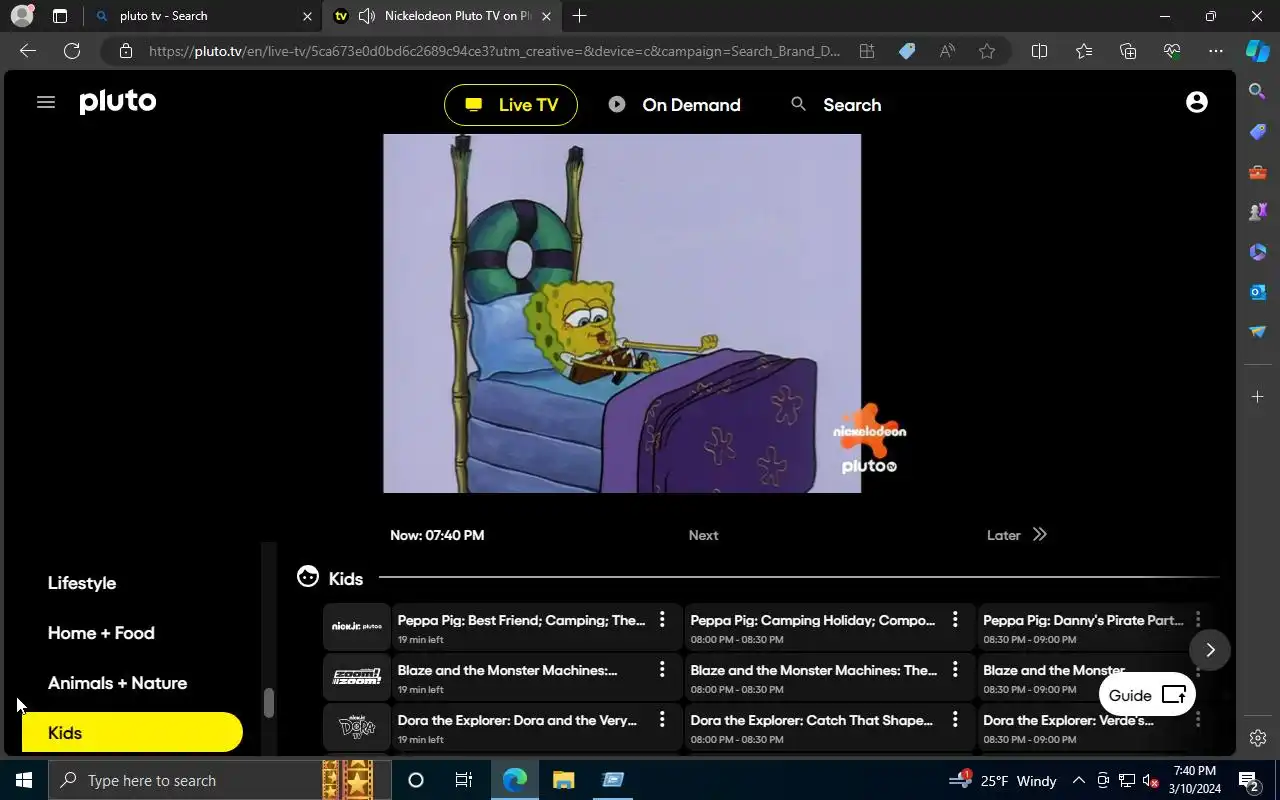
Task: Open Edge settings and more menu
Action: click(1216, 51)
